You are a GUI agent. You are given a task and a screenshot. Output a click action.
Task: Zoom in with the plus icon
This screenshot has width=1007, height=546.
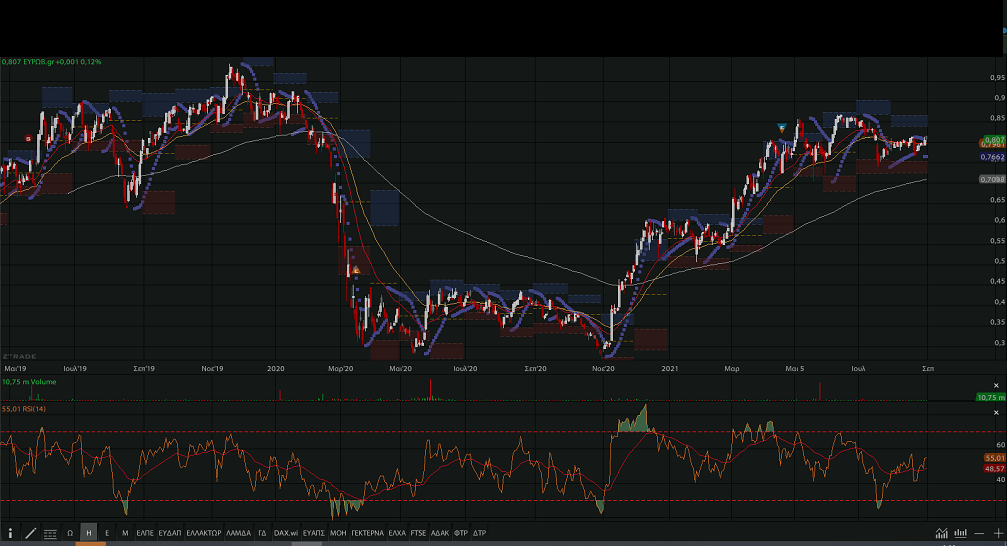pyautogui.click(x=997, y=534)
